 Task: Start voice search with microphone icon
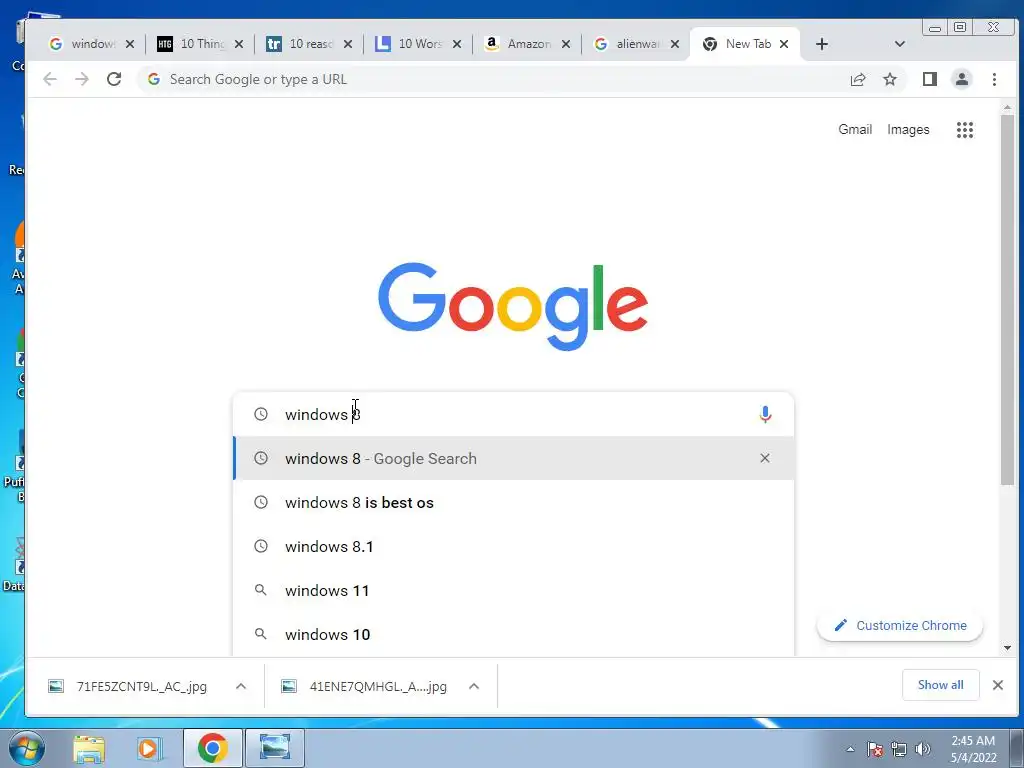click(x=765, y=414)
